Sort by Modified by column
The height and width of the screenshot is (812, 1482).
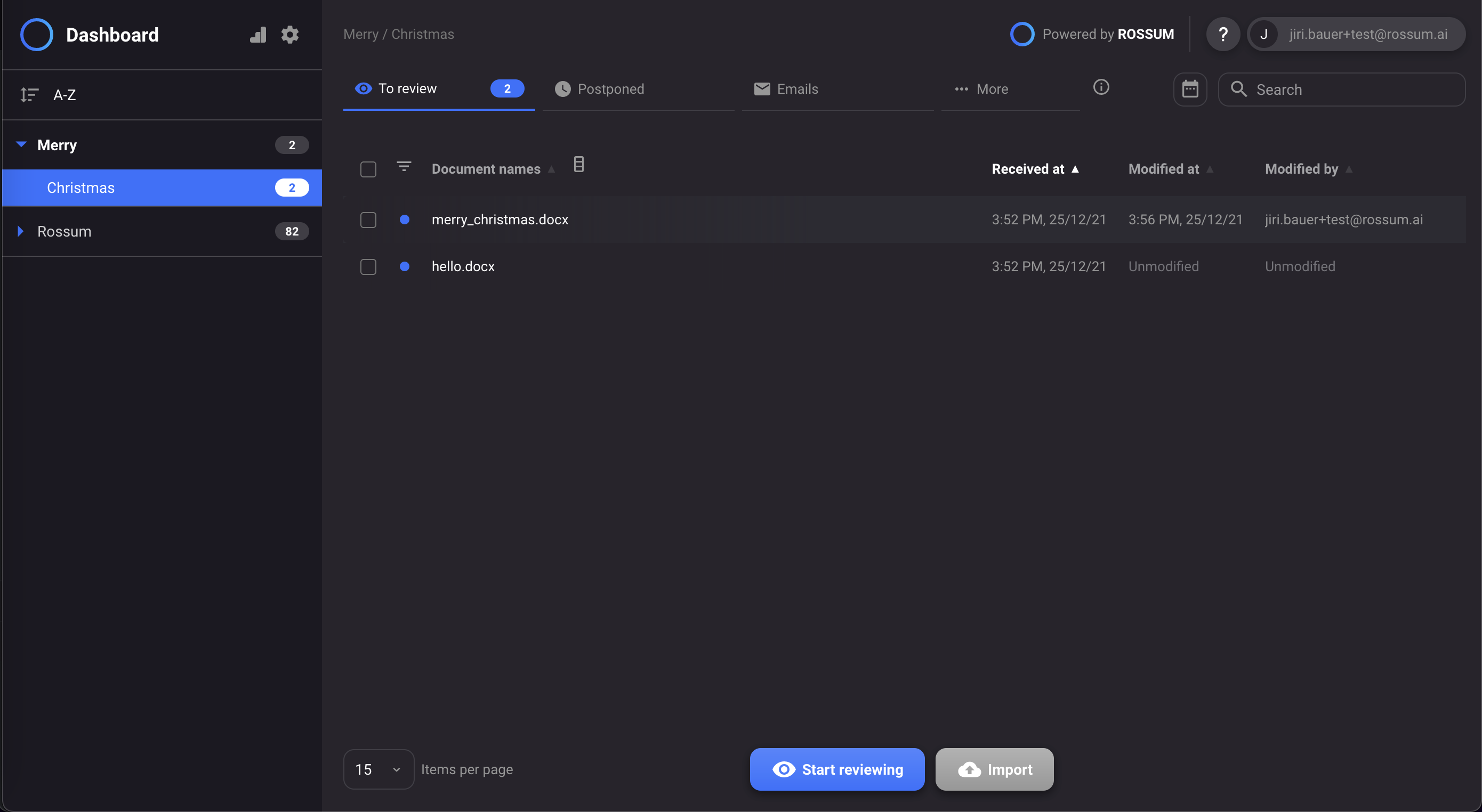(1308, 169)
